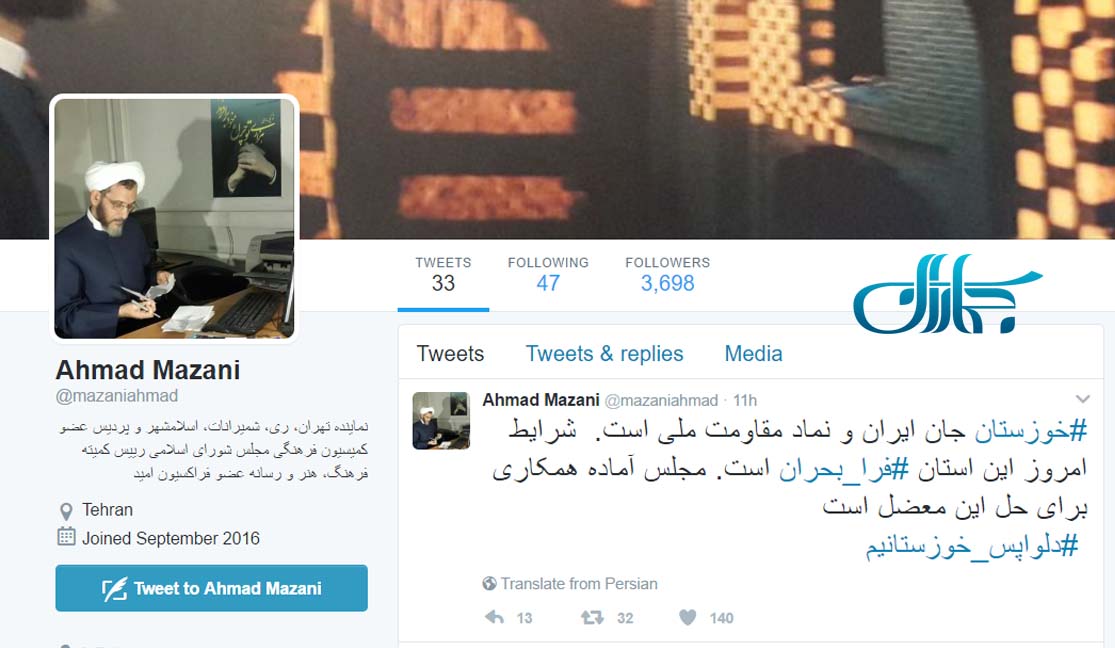The height and width of the screenshot is (648, 1115).
Task: Click the retweet icon under the tweet
Action: coord(592,617)
